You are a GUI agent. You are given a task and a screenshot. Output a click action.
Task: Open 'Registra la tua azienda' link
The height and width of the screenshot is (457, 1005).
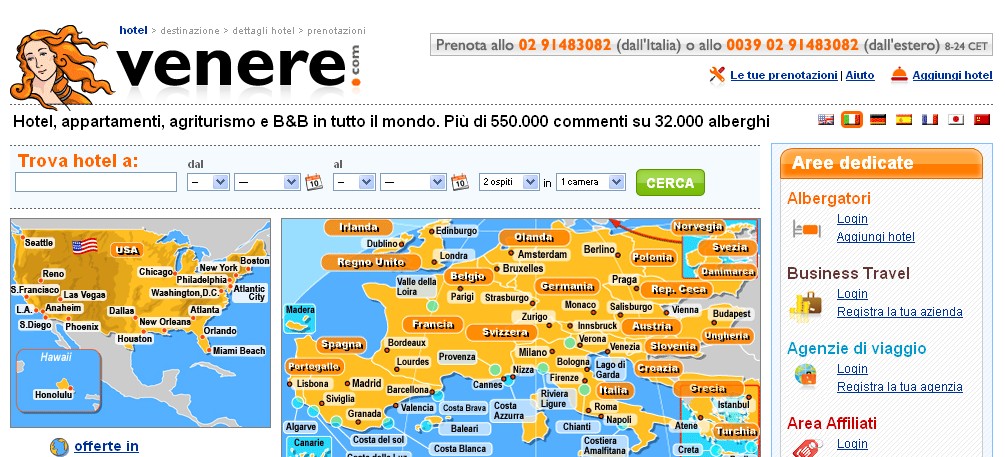(x=899, y=312)
